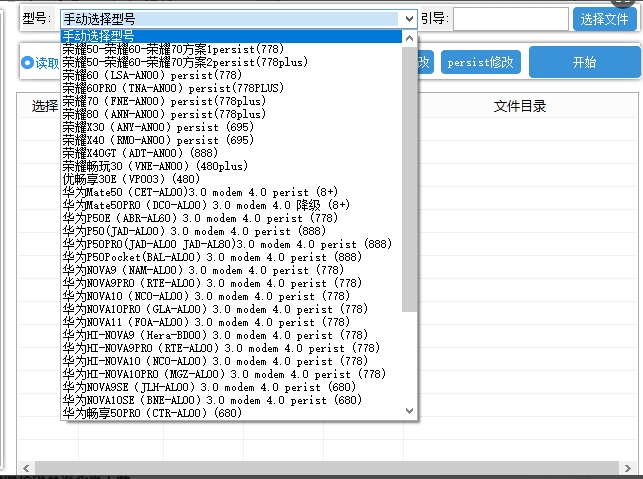This screenshot has width=643, height=479.
Task: Select 华为HI-NOVA9 (Hera-BD00) entry
Action: click(x=231, y=335)
